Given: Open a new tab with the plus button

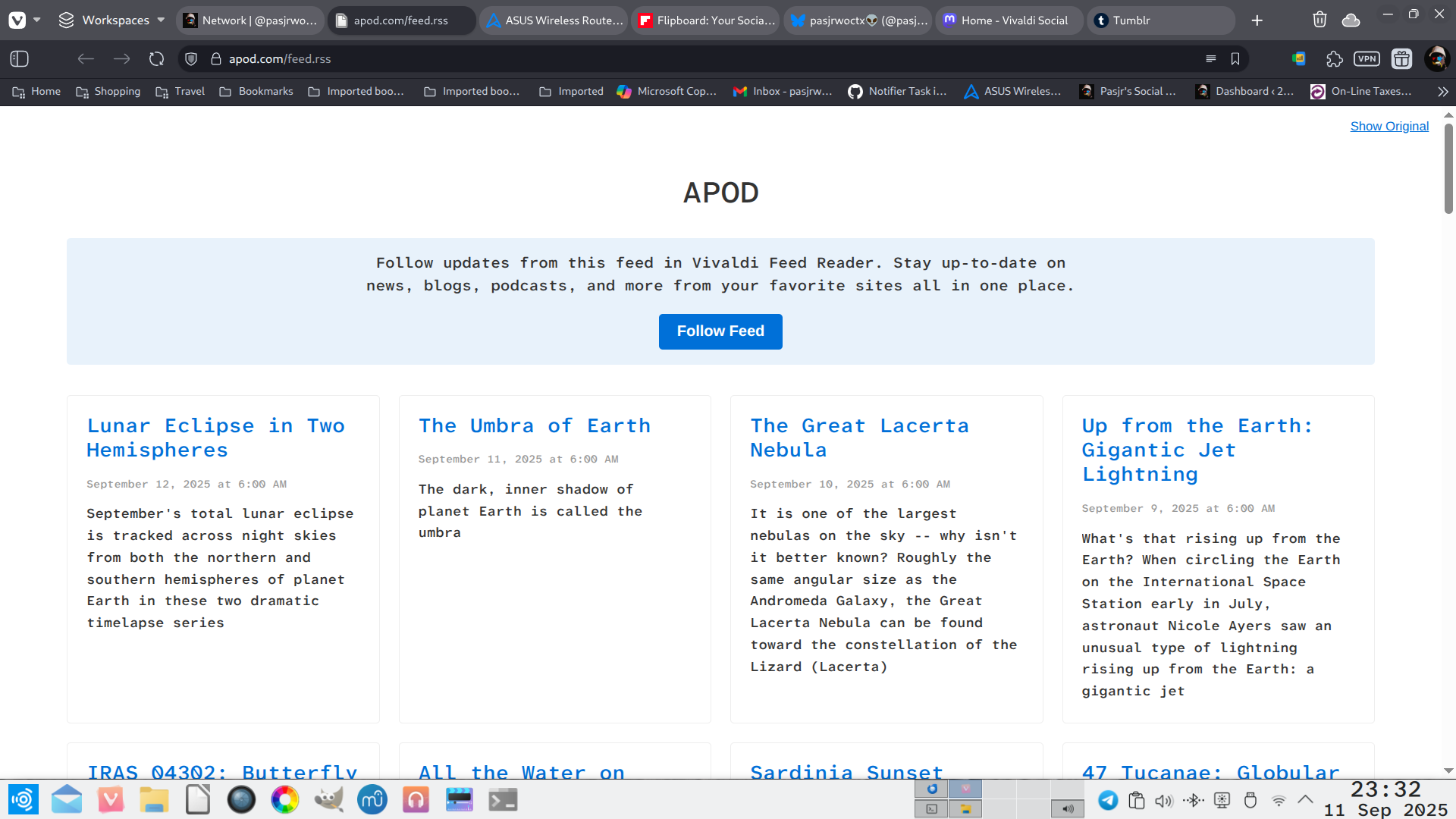Looking at the screenshot, I should click(x=1257, y=20).
